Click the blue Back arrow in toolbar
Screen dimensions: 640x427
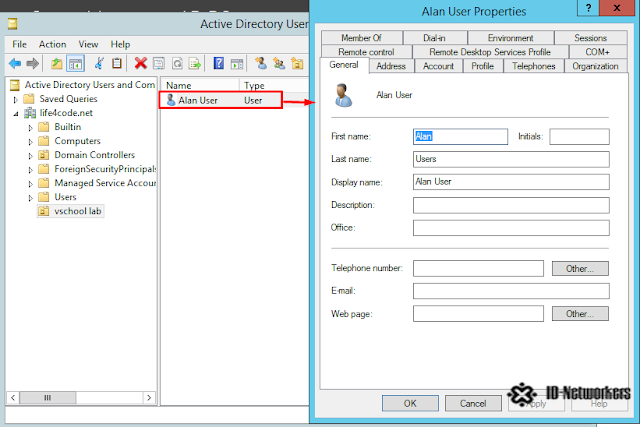15,63
